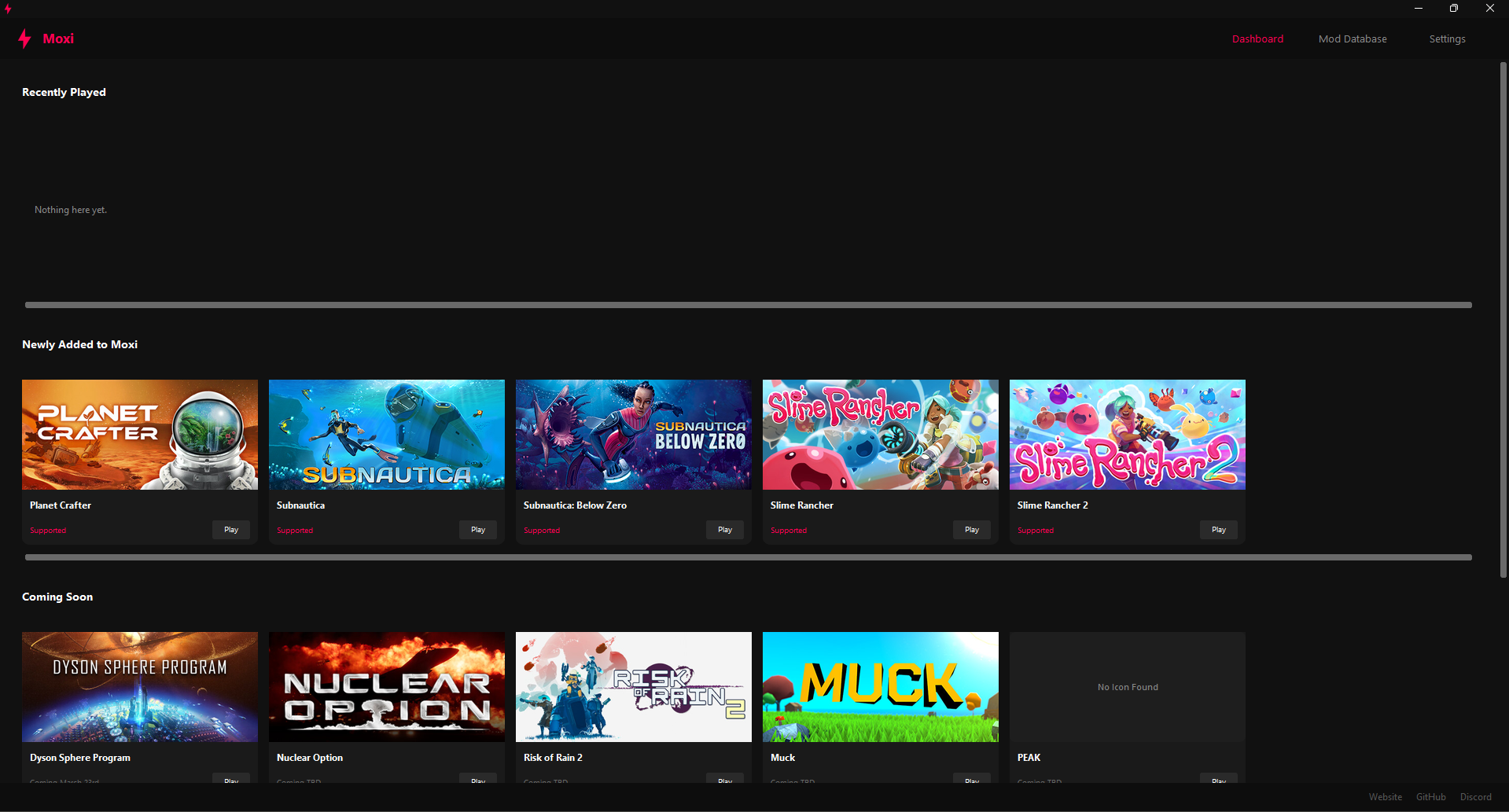Viewport: 1509px width, 812px height.
Task: Click the Dyson Sphere Program title text
Action: [x=80, y=758]
